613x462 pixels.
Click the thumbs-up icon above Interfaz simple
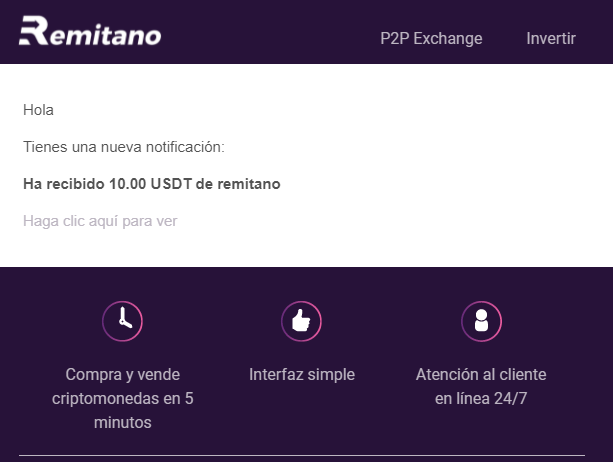[301, 321]
